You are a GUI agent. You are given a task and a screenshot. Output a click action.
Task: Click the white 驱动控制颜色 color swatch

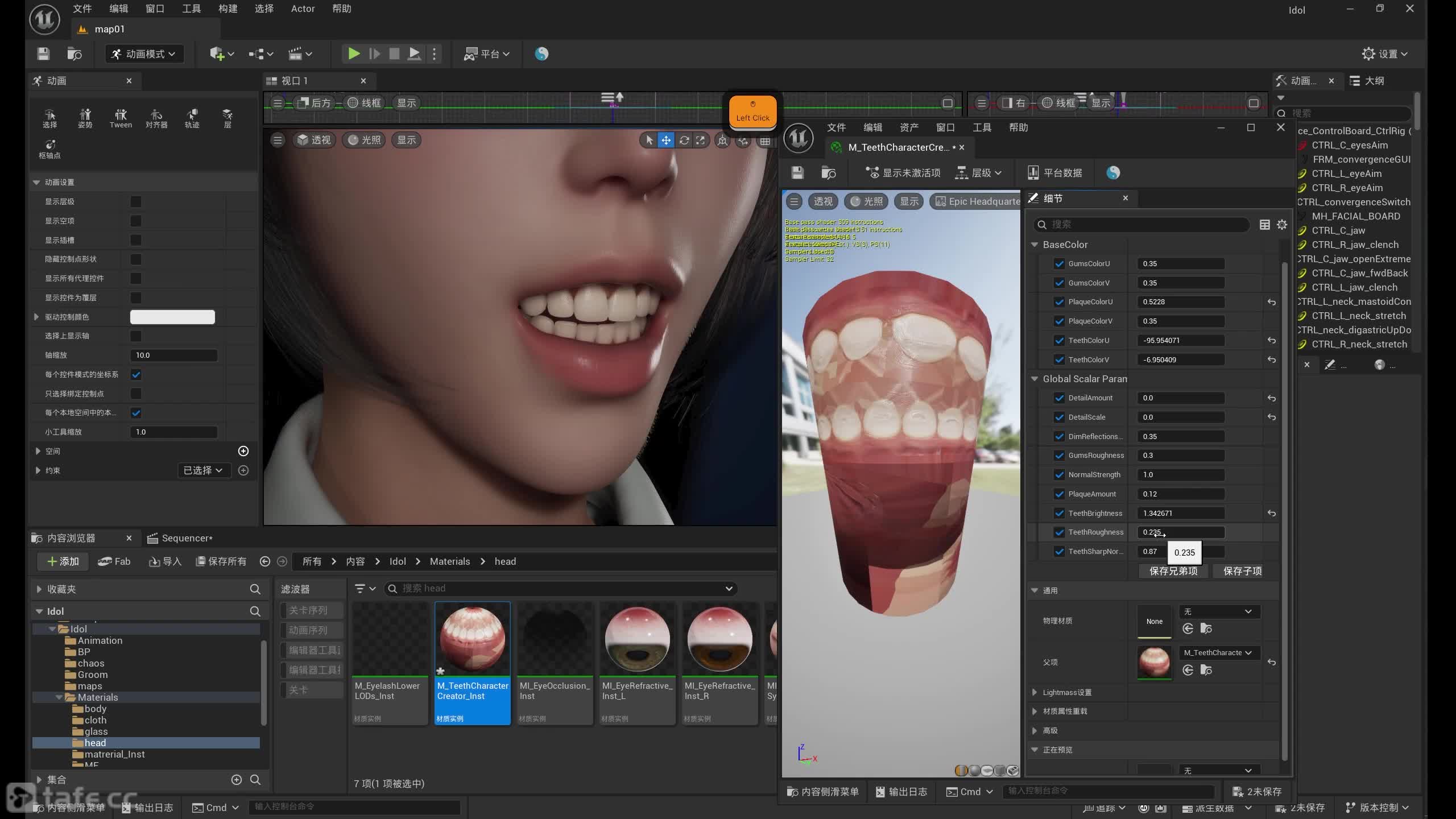172,317
